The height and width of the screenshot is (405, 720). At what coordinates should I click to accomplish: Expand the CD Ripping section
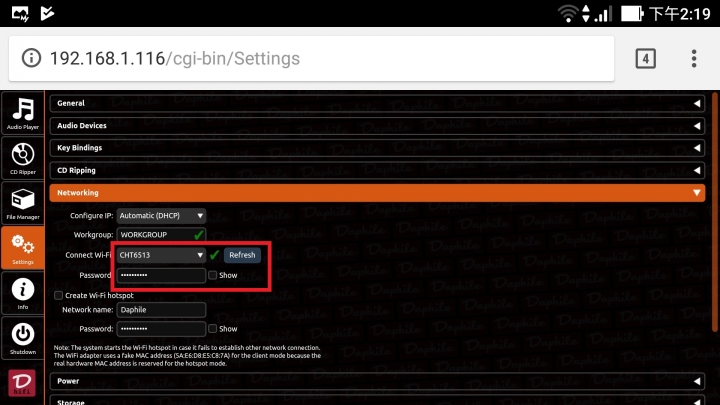point(377,170)
